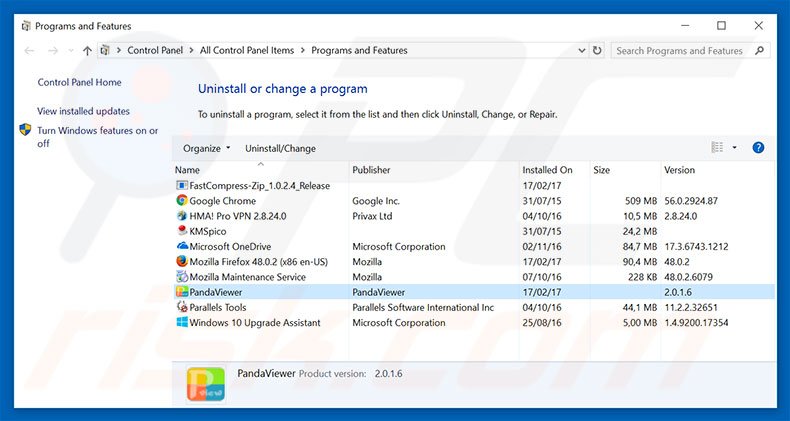
Task: Click All Control Panel Items breadcrumb
Action: point(247,50)
